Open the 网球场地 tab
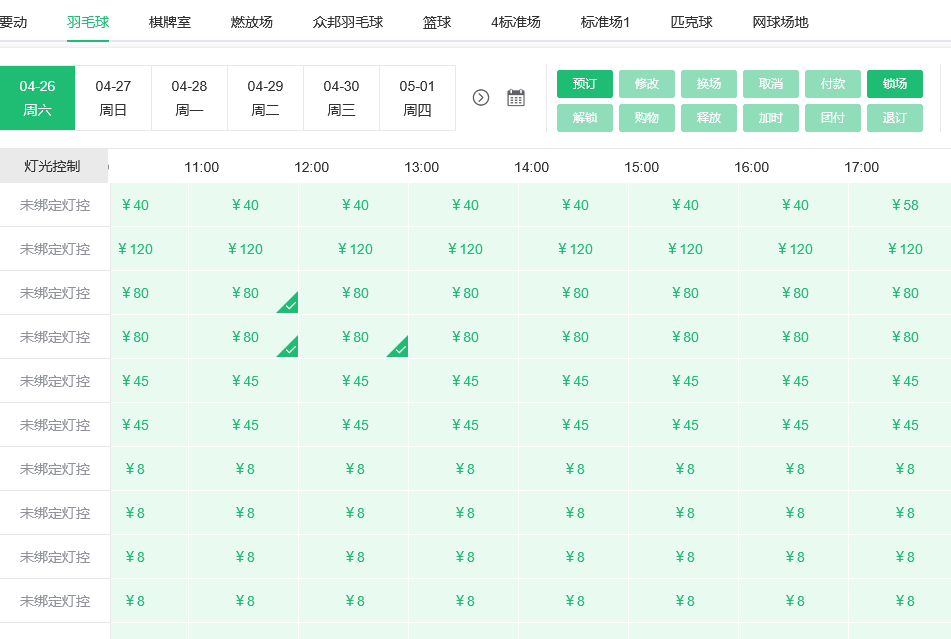 [781, 22]
